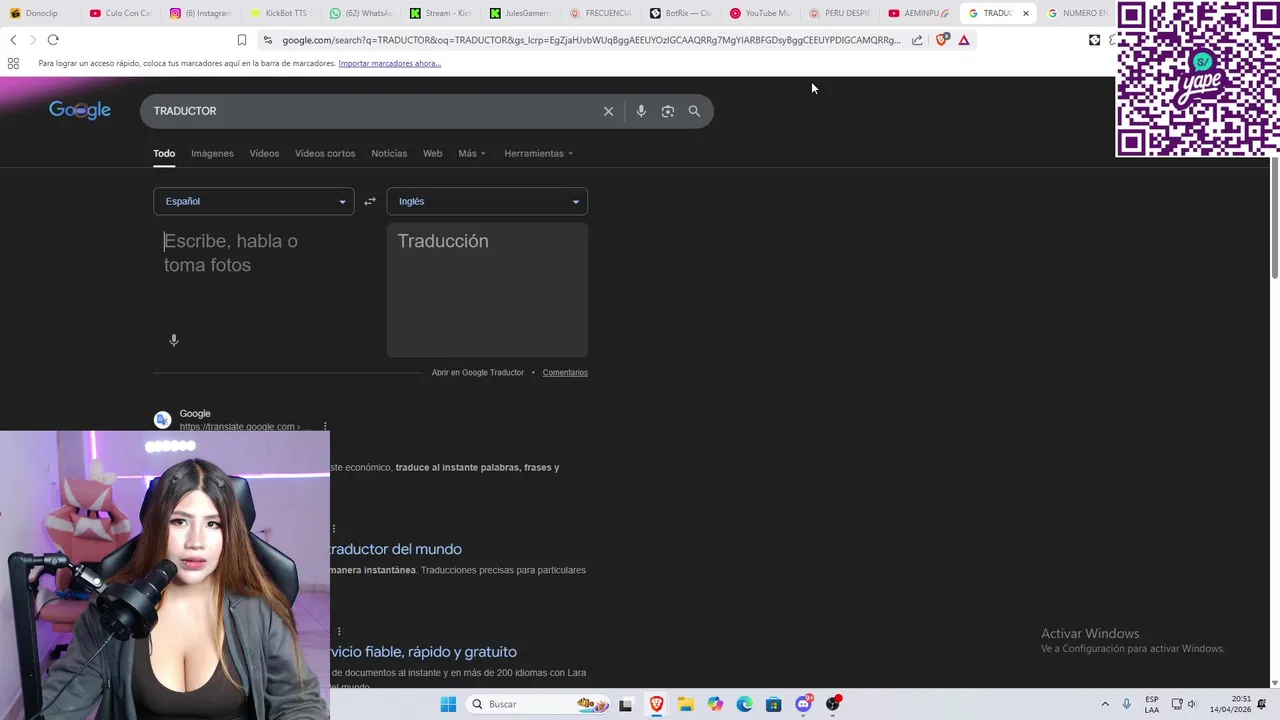This screenshot has width=1280, height=720.
Task: Open target language Inglés dropdown
Action: 487,201
